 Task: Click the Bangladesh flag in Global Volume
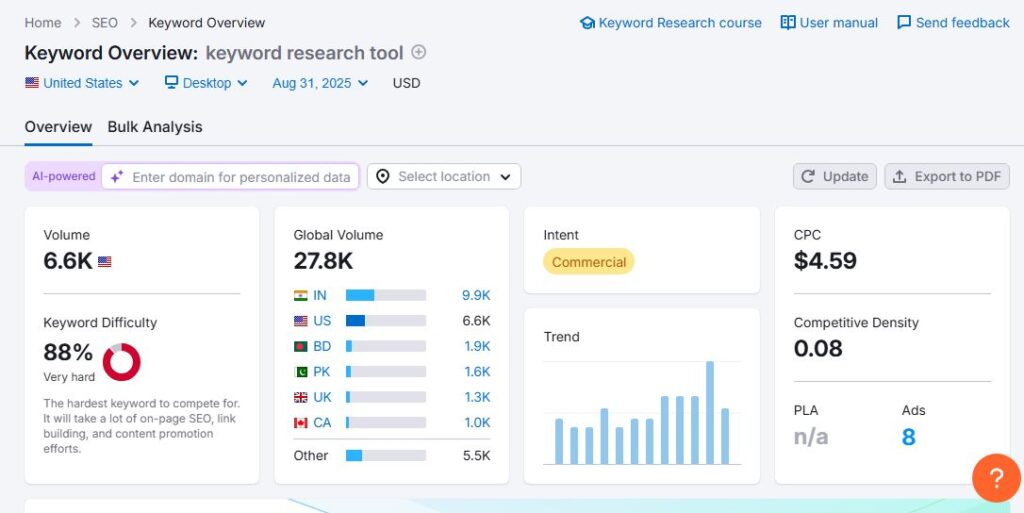click(300, 347)
